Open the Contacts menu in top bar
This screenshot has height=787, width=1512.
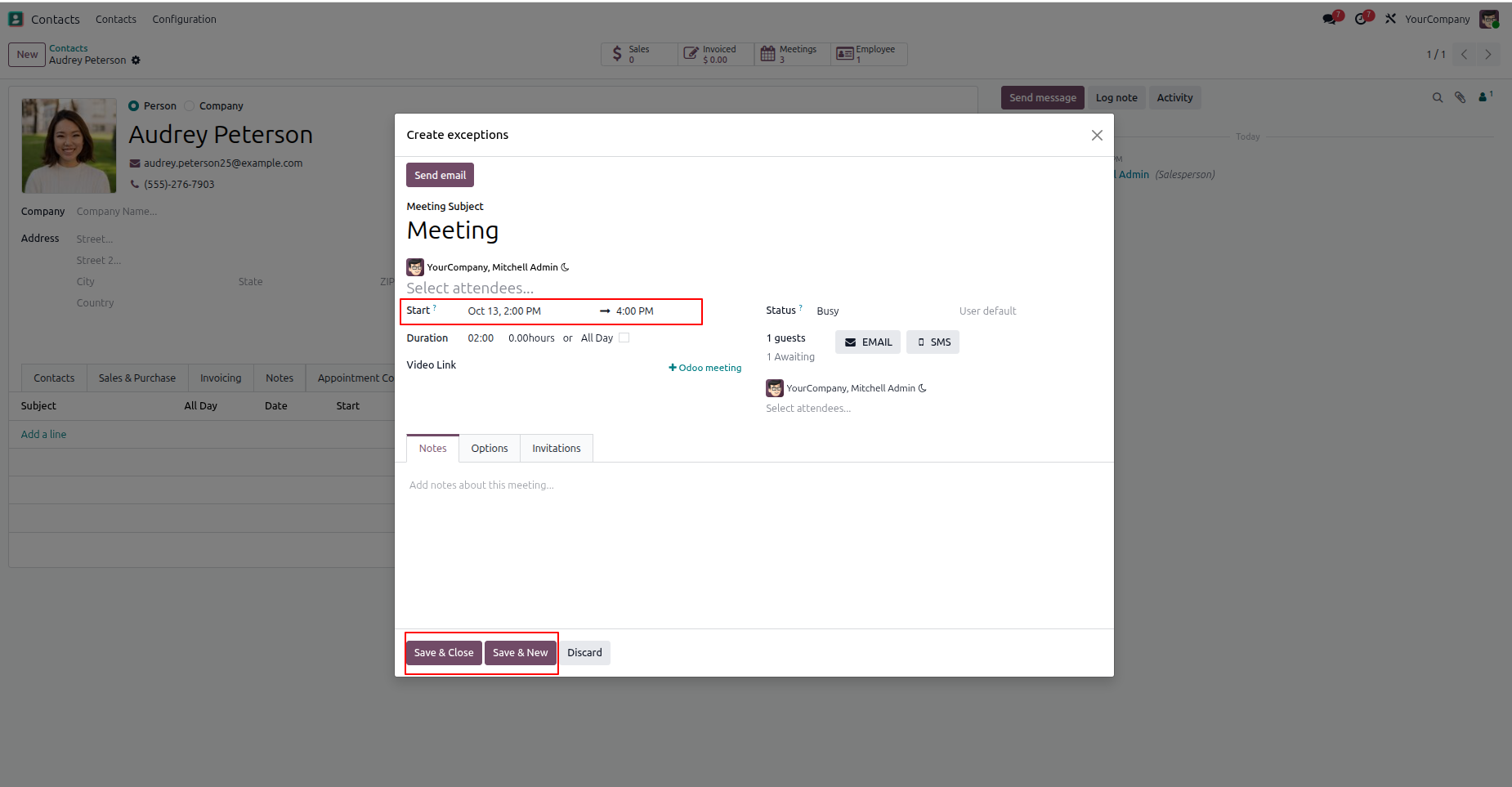click(x=116, y=19)
